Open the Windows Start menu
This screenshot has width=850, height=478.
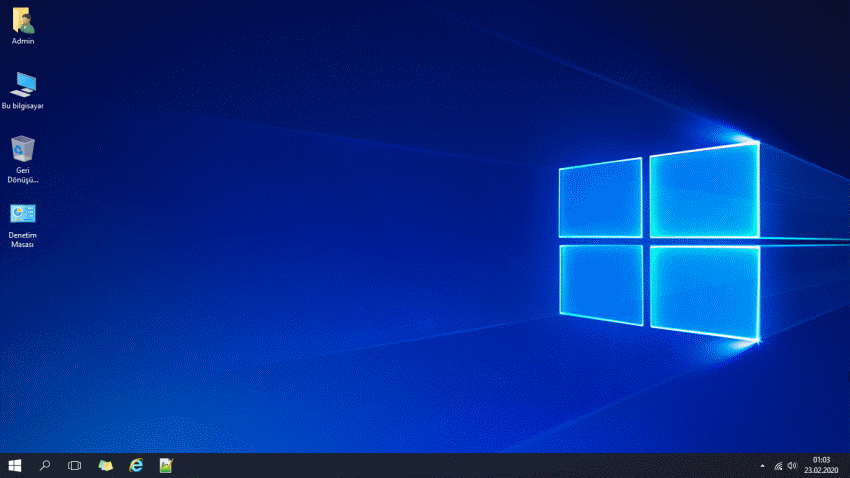[x=15, y=465]
